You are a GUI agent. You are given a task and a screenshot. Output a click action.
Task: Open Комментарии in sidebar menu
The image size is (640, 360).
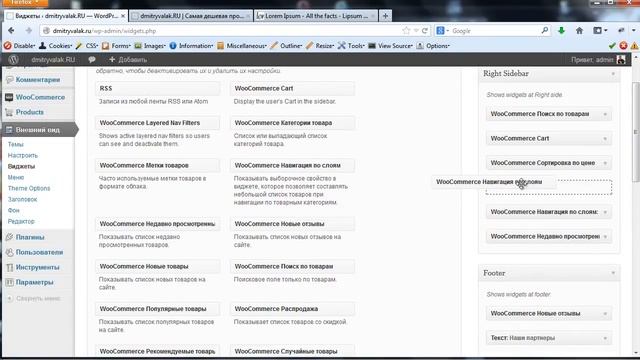[38, 80]
